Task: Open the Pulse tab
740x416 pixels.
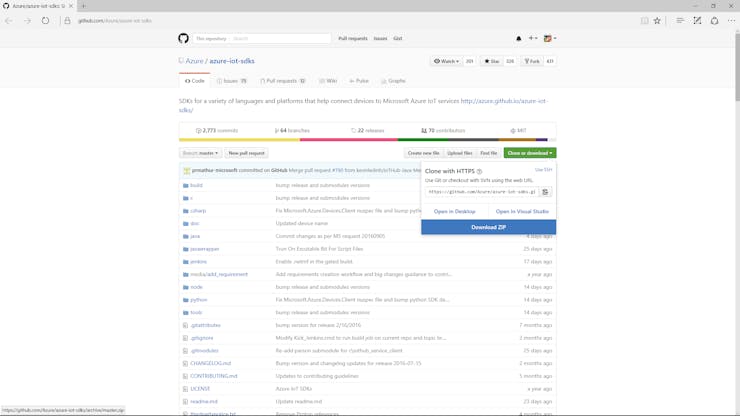Action: 359,81
